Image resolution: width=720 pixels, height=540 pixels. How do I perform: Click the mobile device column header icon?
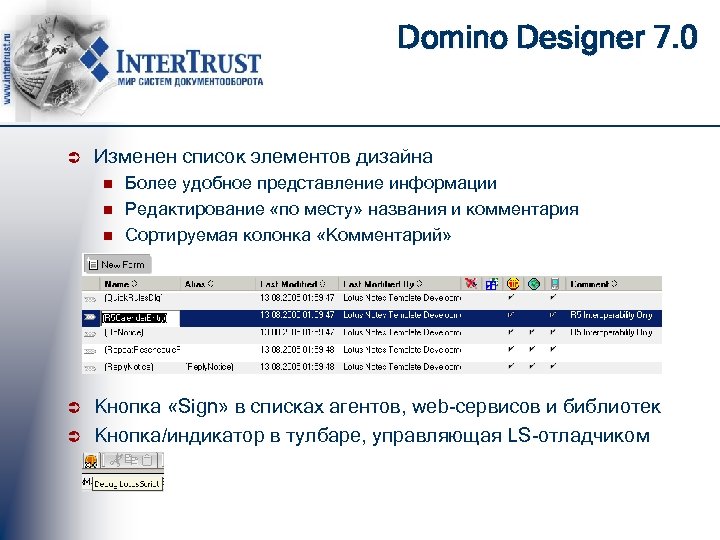point(555,284)
